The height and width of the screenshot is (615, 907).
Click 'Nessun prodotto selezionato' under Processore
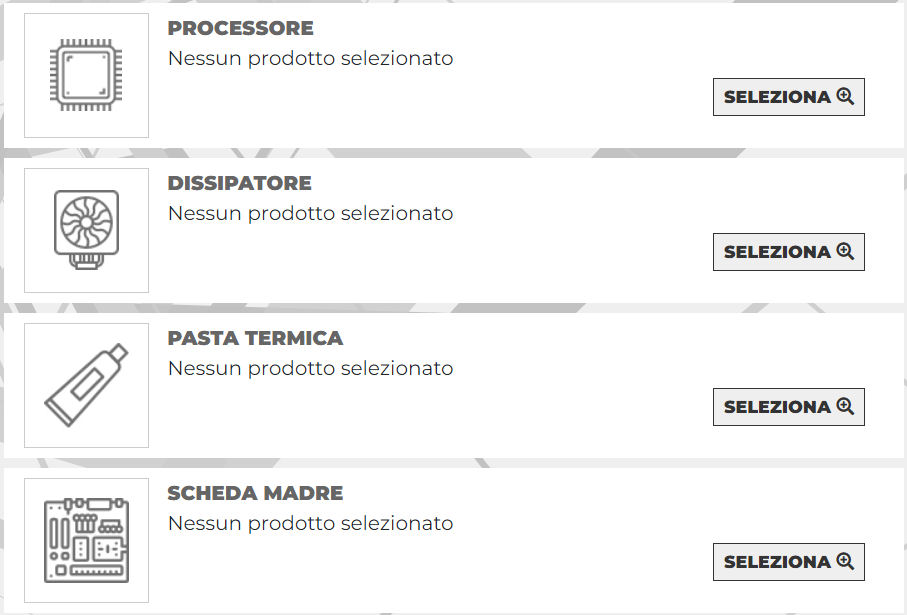[x=310, y=59]
